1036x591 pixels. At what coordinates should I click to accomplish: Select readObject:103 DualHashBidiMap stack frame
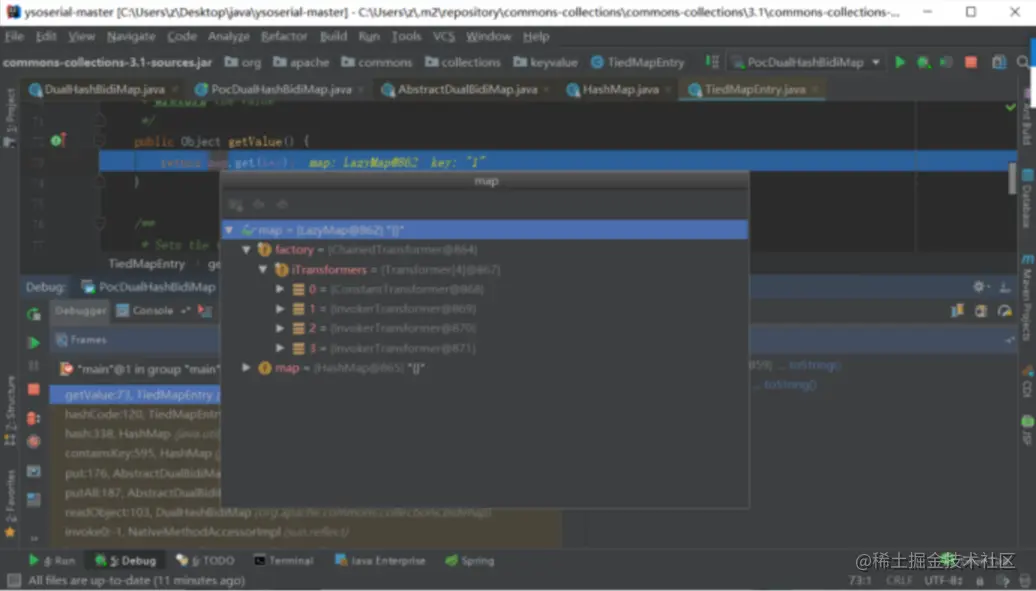(x=278, y=512)
